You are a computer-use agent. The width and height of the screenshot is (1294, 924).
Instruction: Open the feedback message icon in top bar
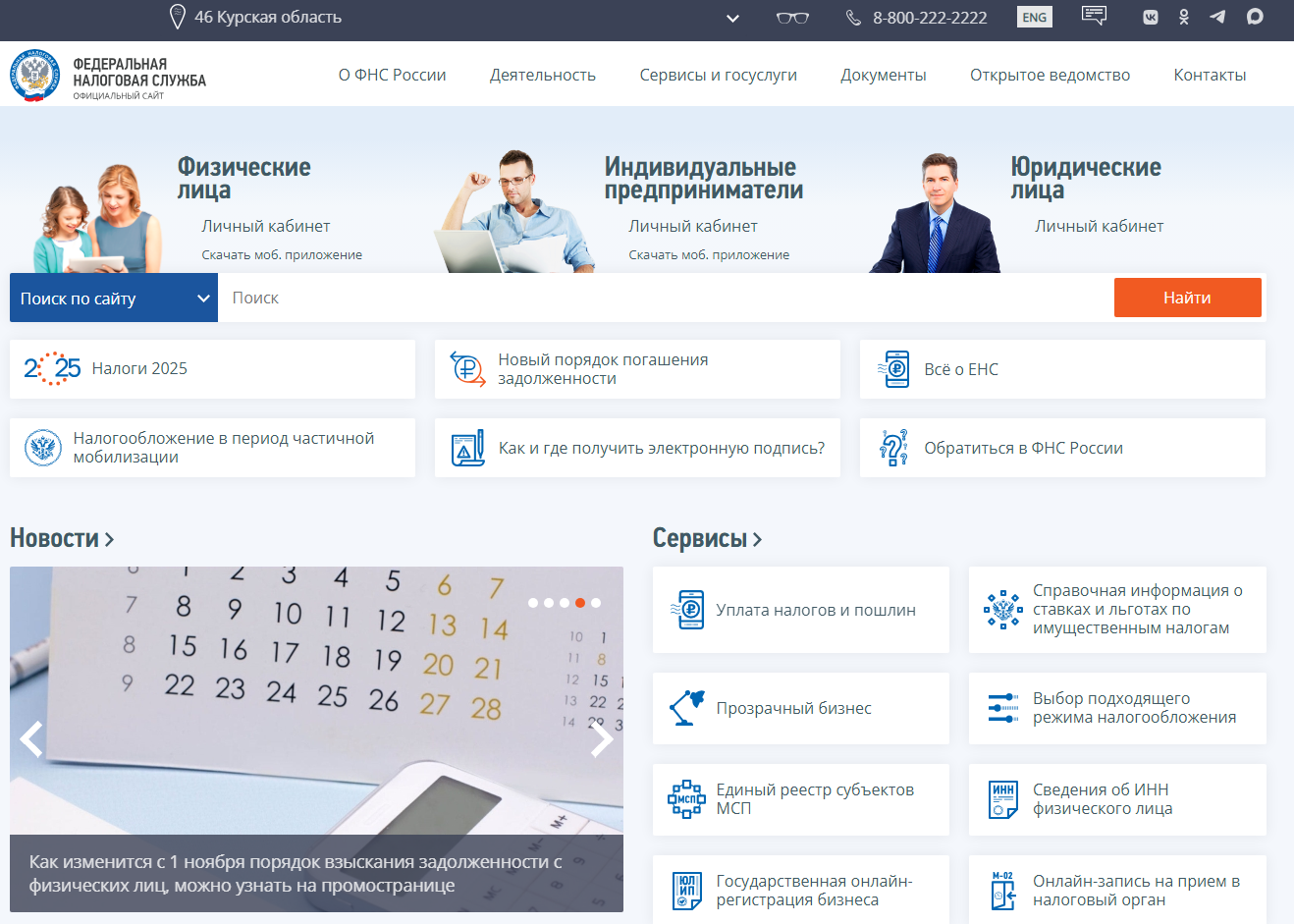pos(1094,16)
